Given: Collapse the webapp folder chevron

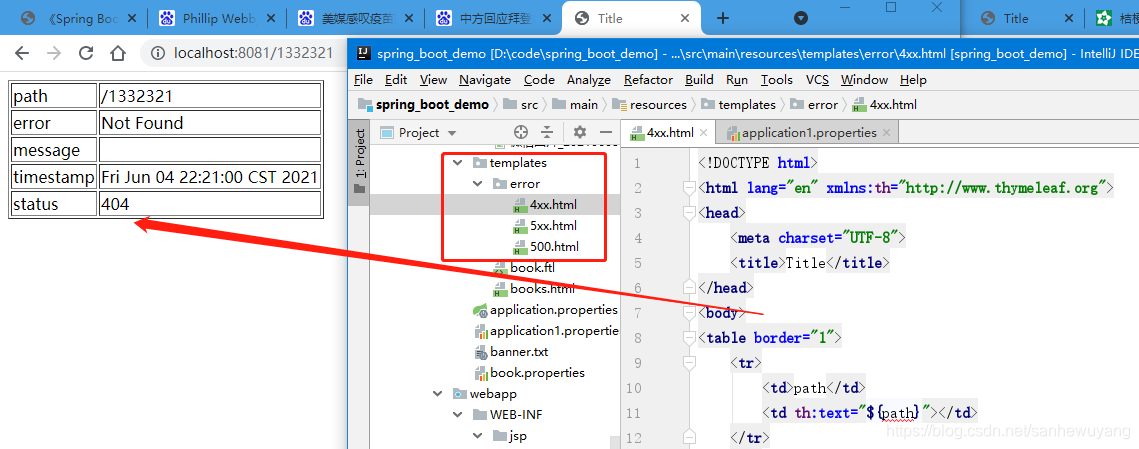Looking at the screenshot, I should click(438, 394).
